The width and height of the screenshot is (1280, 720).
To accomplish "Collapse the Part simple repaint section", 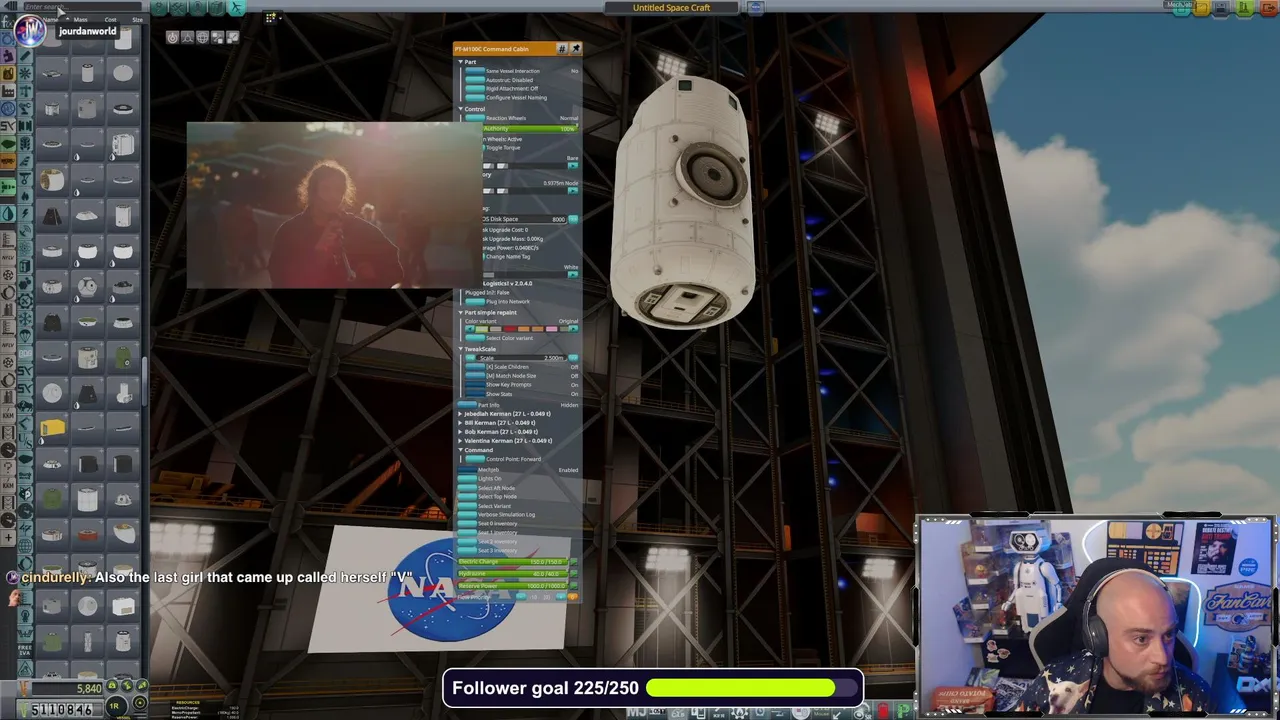I will 461,312.
